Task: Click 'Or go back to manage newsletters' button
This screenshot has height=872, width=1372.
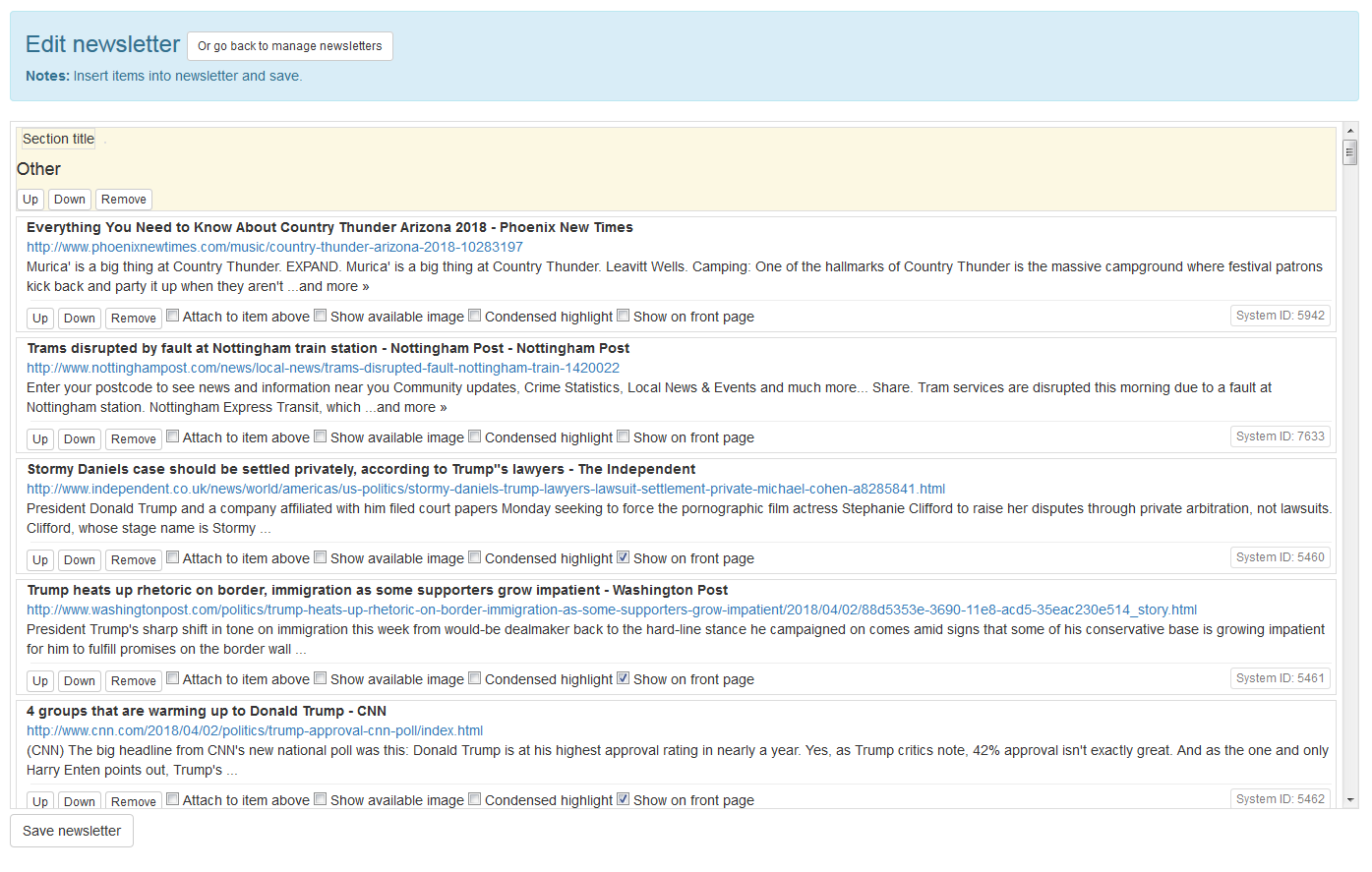Action: pyautogui.click(x=289, y=46)
